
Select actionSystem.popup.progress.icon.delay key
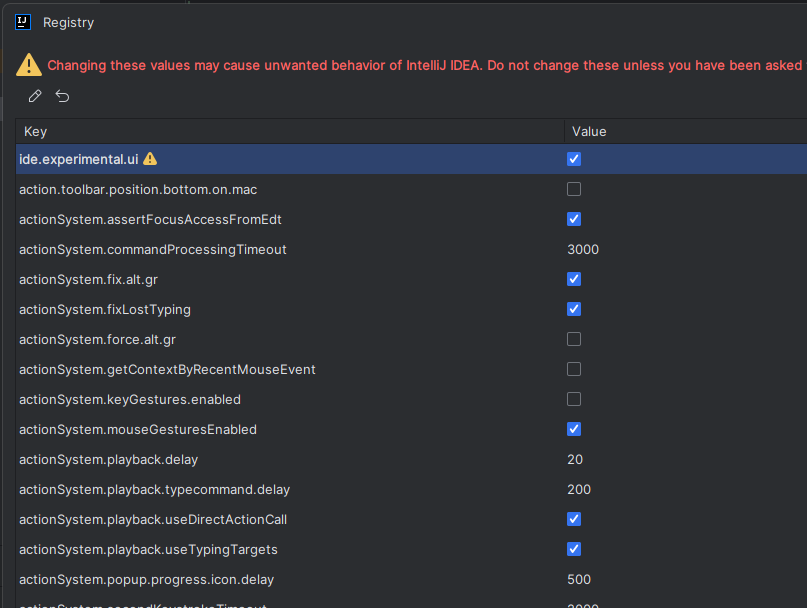[x=147, y=580]
